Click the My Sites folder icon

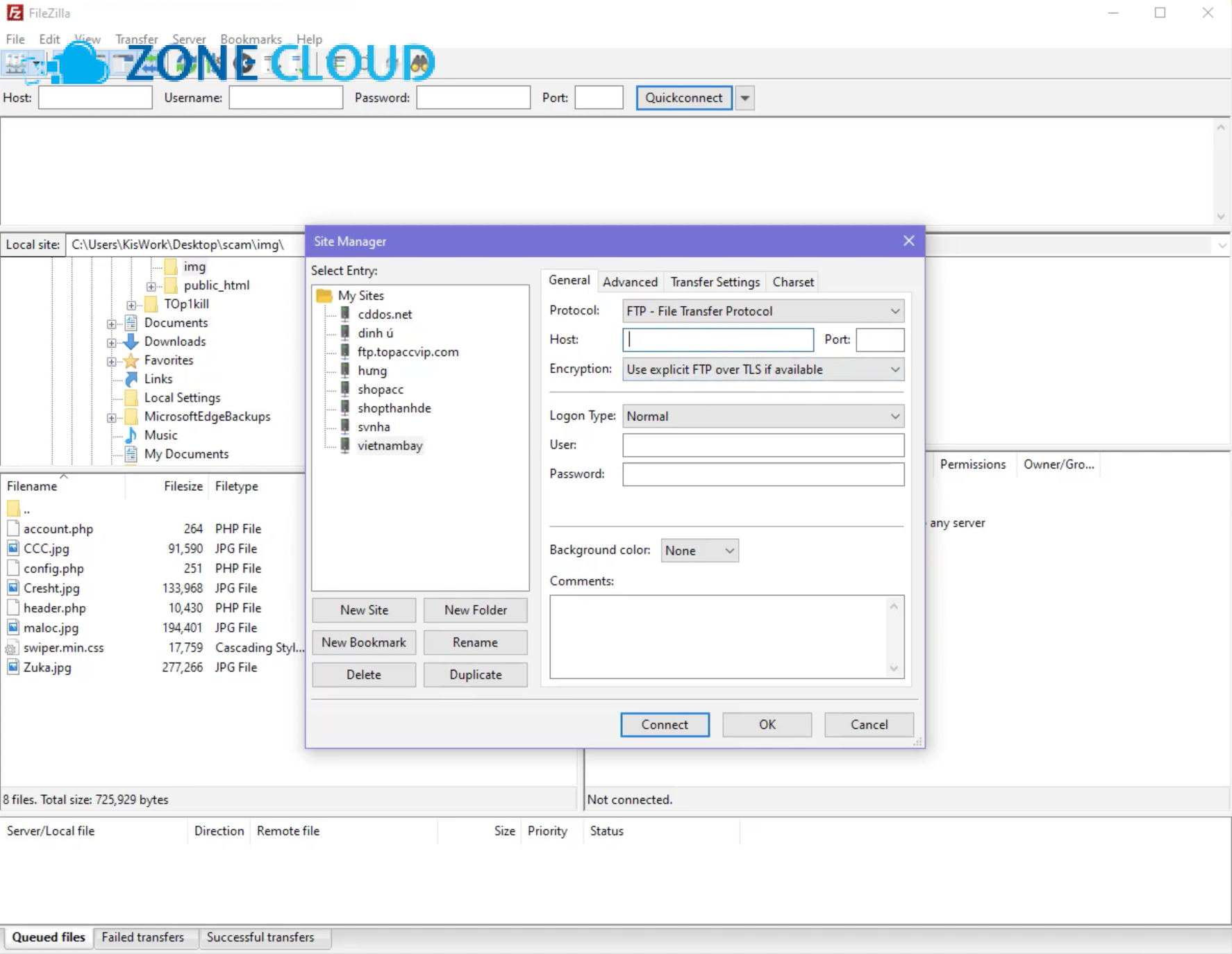324,296
